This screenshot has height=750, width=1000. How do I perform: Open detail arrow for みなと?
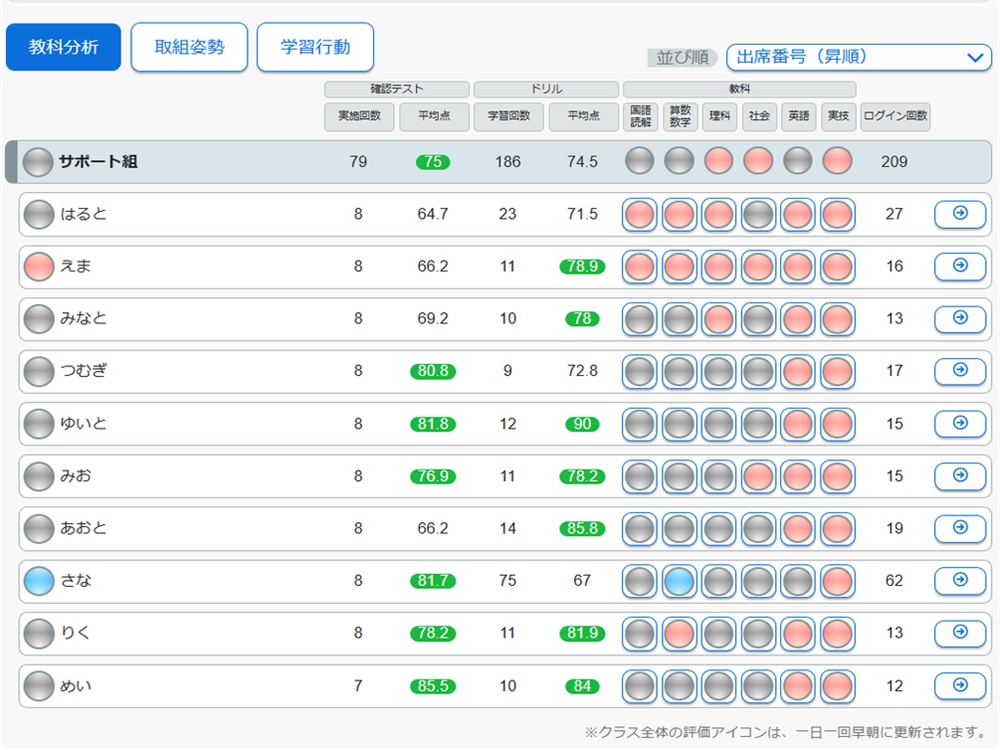coord(960,318)
